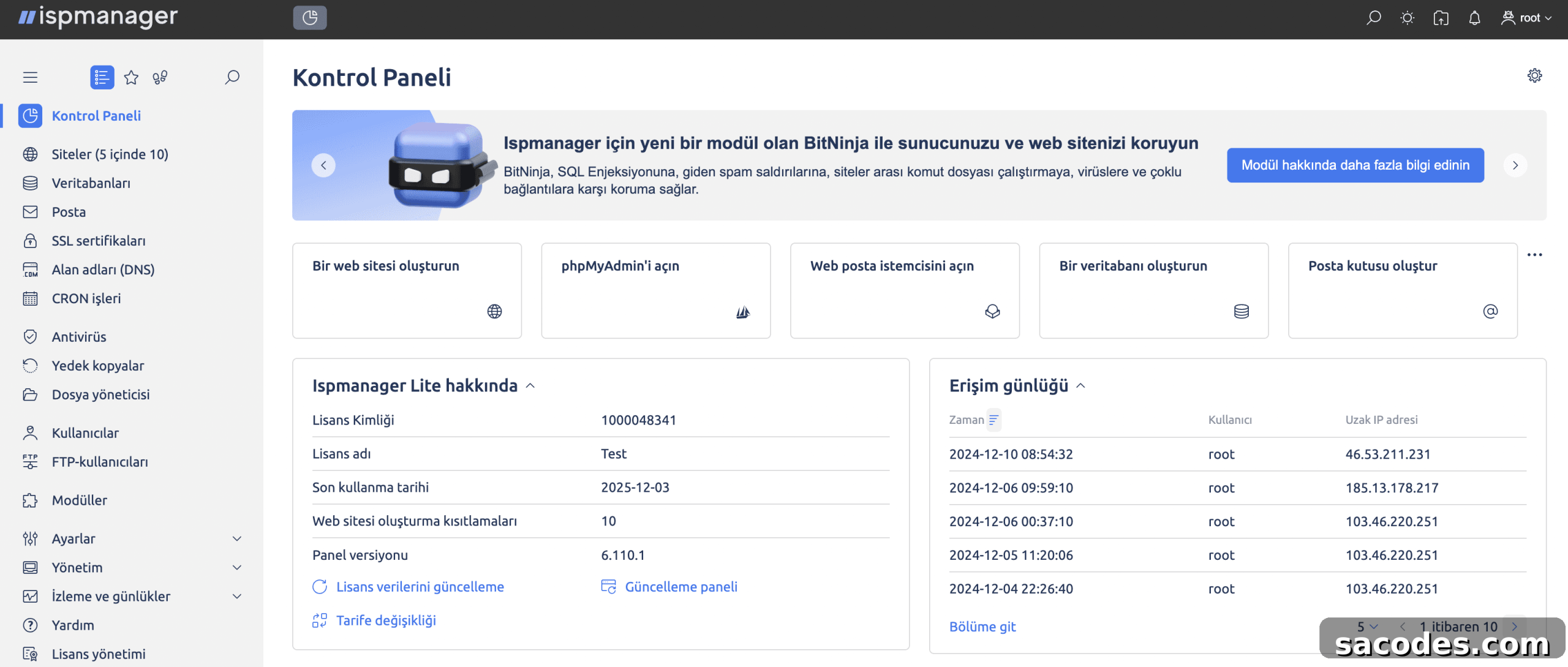1568x667 pixels.
Task: Select license ID 1000048341
Action: click(x=638, y=420)
